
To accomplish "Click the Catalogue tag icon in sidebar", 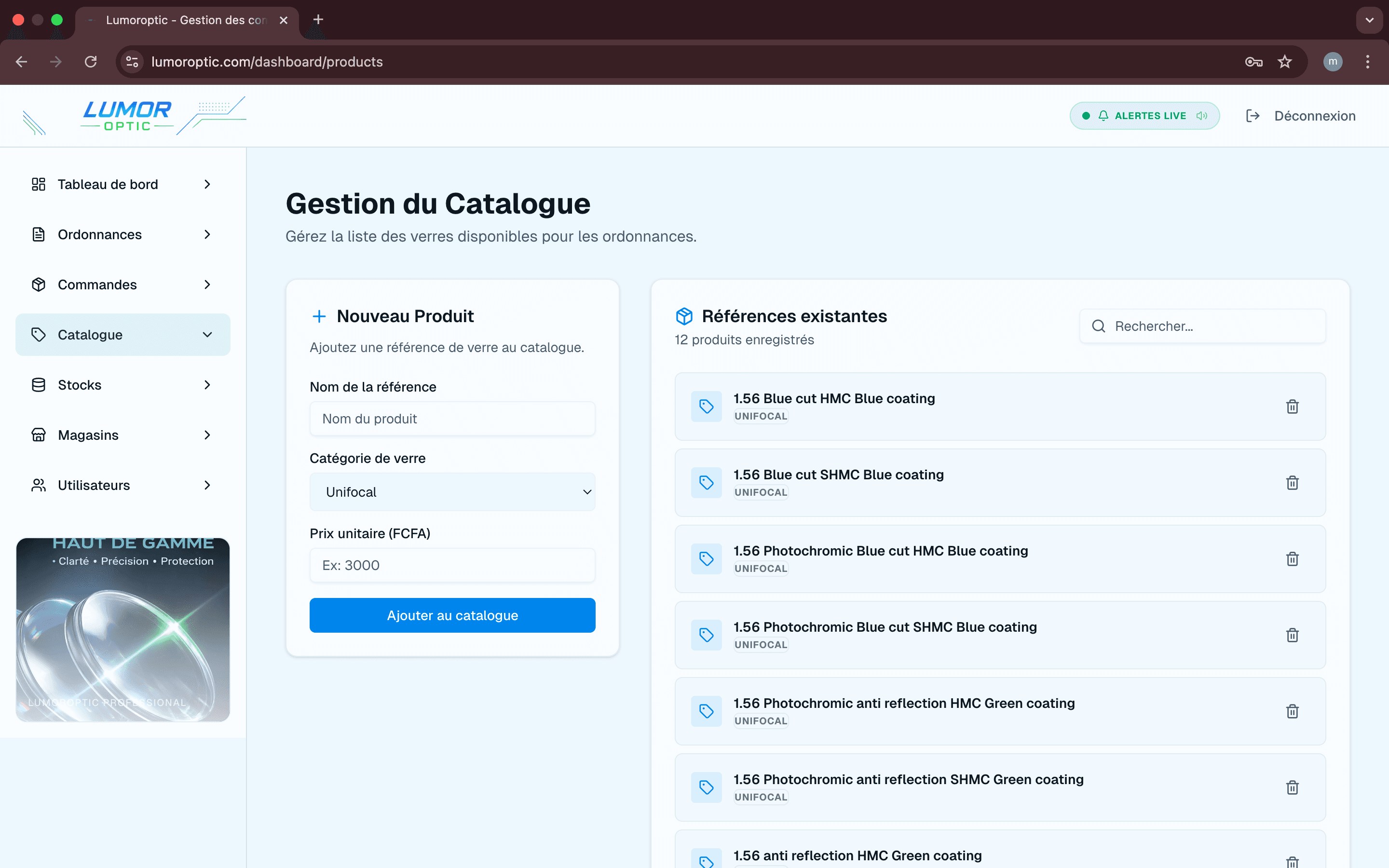I will 39,335.
